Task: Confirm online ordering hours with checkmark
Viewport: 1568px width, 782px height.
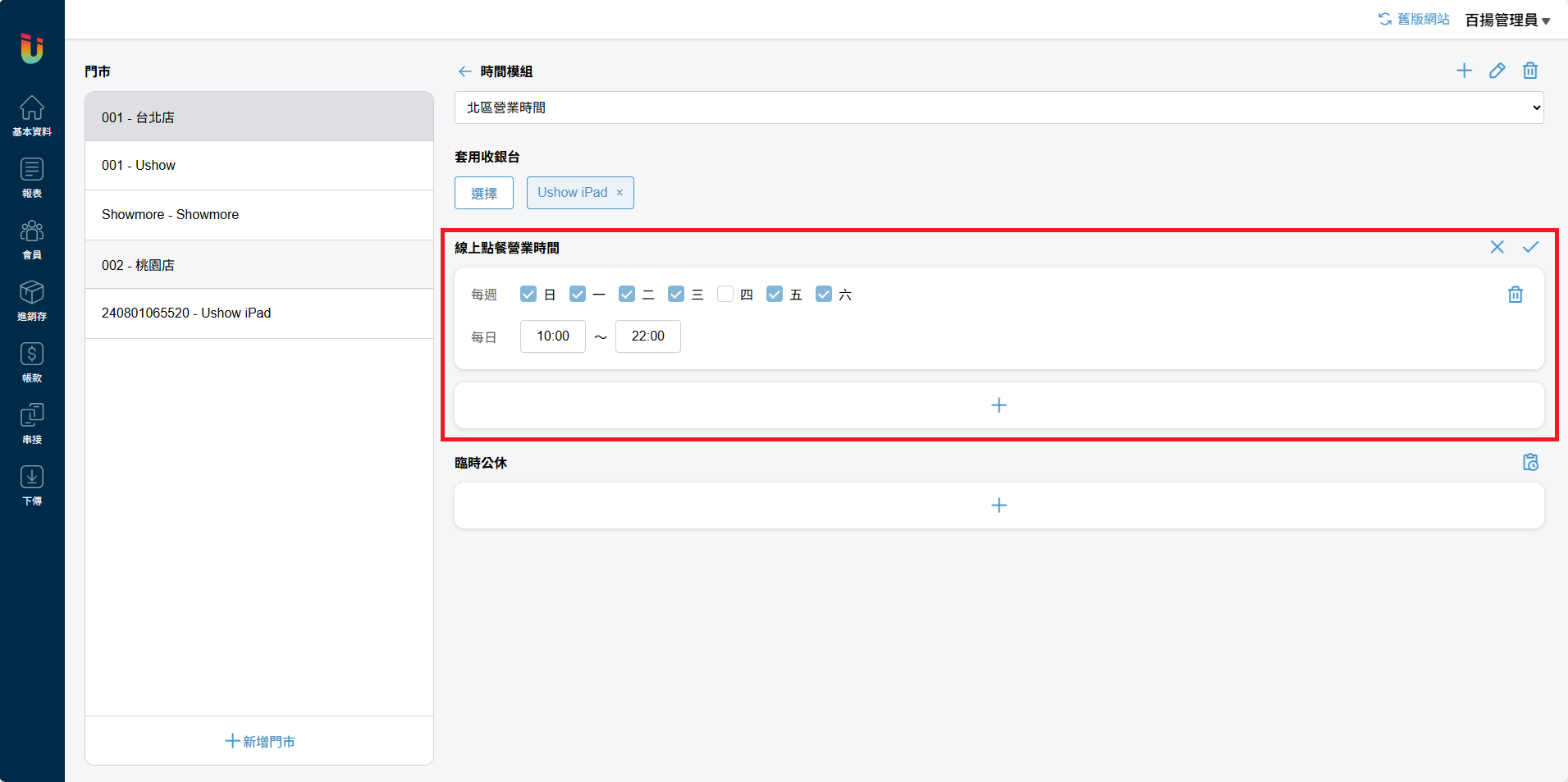Action: click(1530, 247)
